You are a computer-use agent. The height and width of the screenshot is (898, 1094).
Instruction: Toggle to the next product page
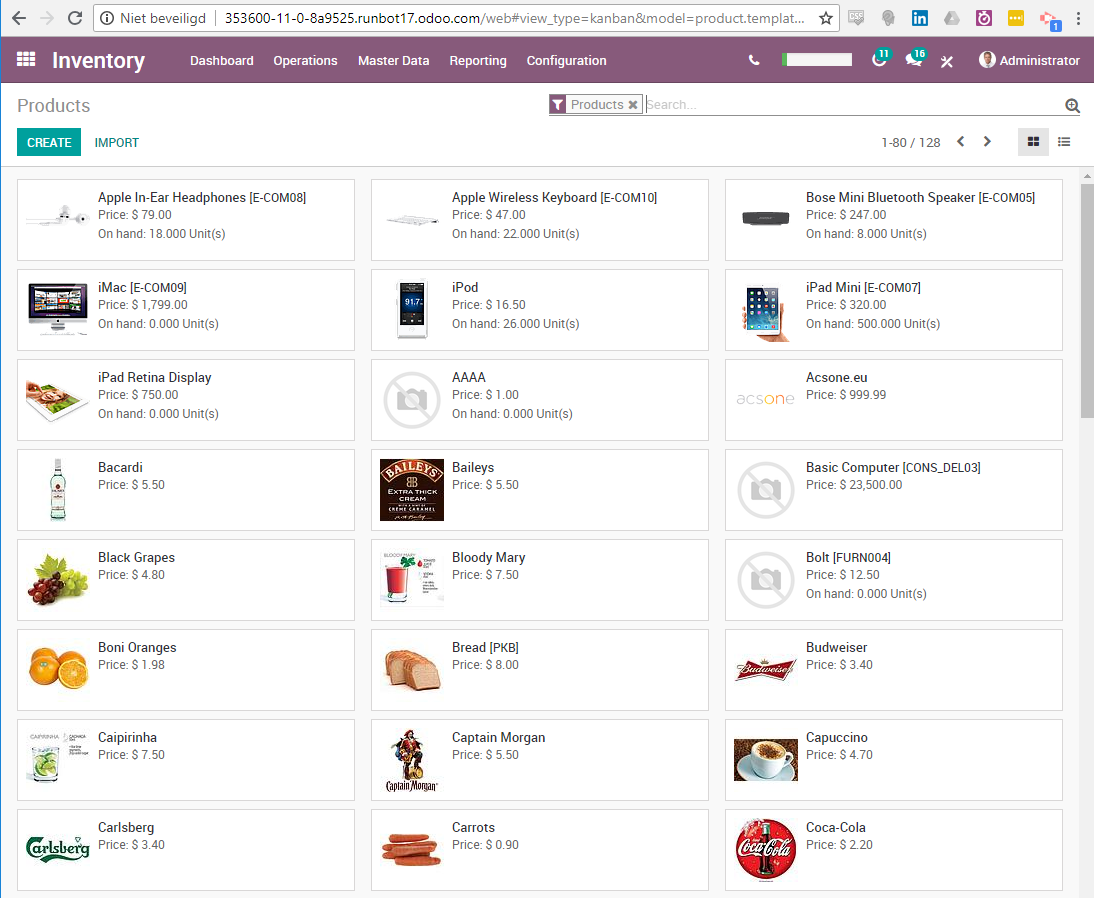(987, 142)
